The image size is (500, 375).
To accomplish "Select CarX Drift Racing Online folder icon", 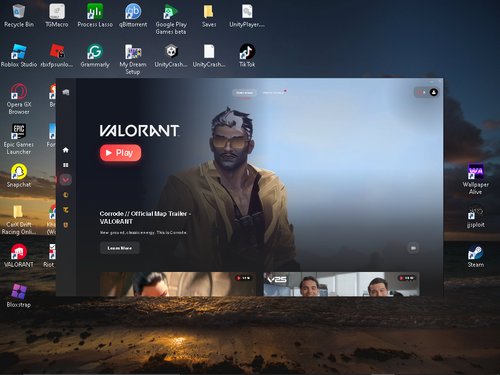I will [x=19, y=219].
